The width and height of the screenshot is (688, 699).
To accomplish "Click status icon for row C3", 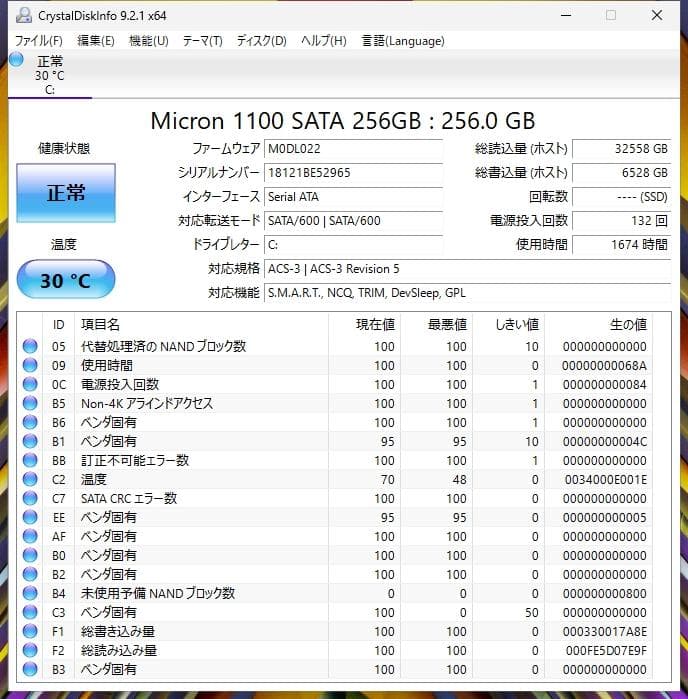I will point(30,612).
